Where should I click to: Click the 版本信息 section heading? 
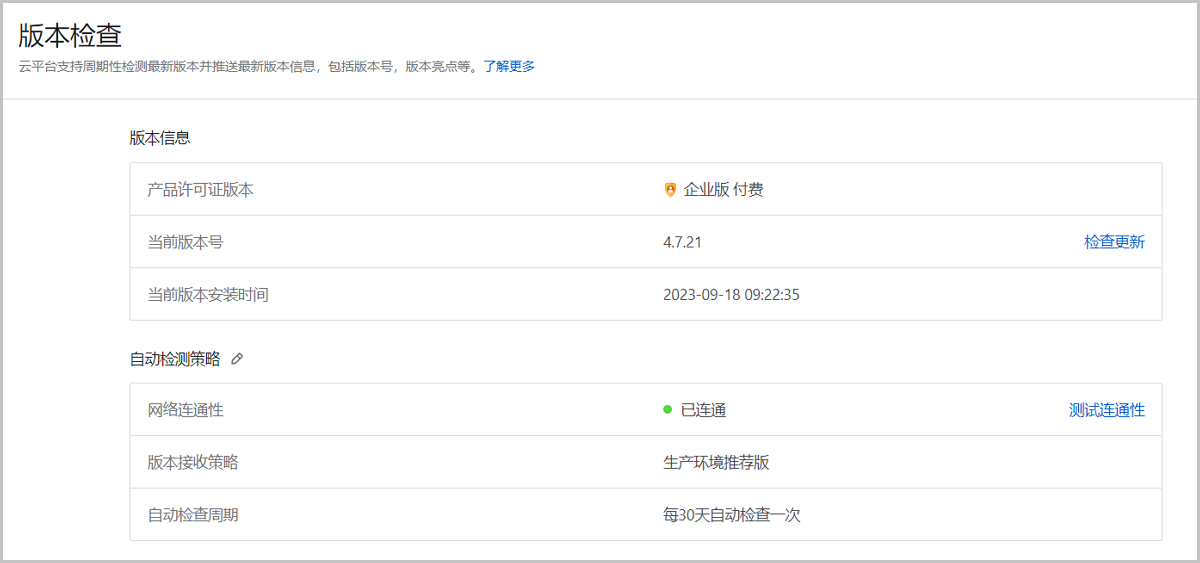[x=160, y=138]
